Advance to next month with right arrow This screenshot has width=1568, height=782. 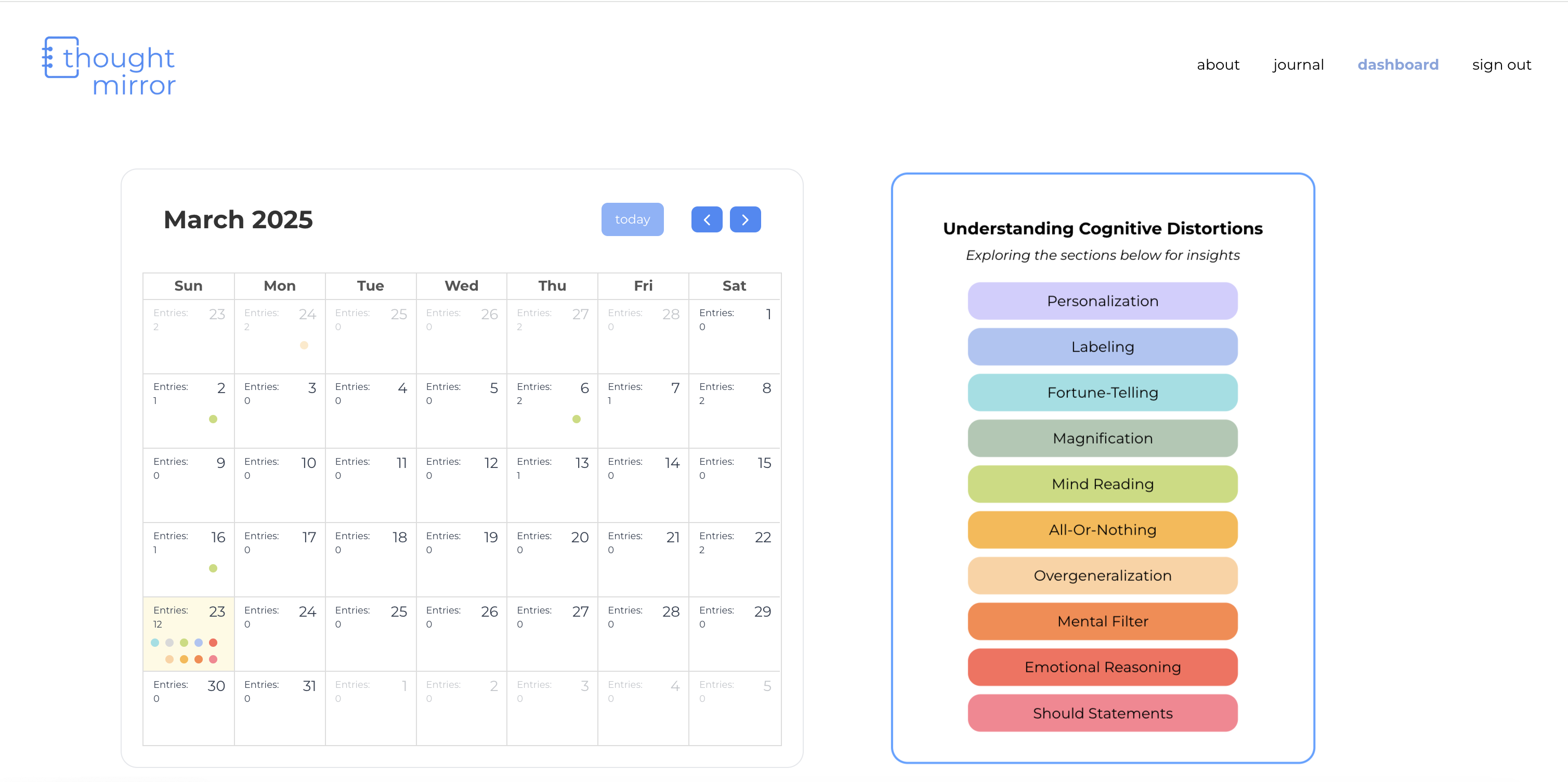[744, 220]
